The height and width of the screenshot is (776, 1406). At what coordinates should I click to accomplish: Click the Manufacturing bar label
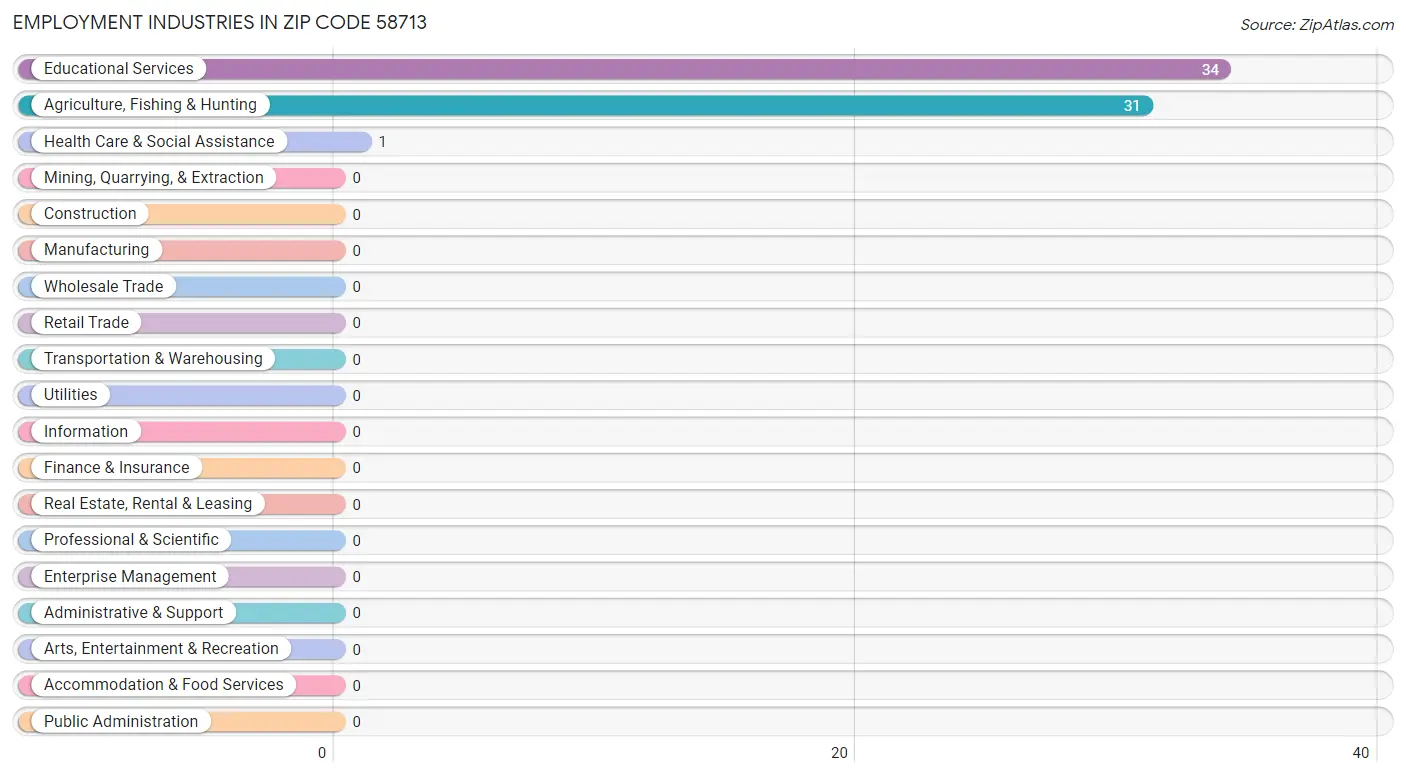tap(96, 250)
